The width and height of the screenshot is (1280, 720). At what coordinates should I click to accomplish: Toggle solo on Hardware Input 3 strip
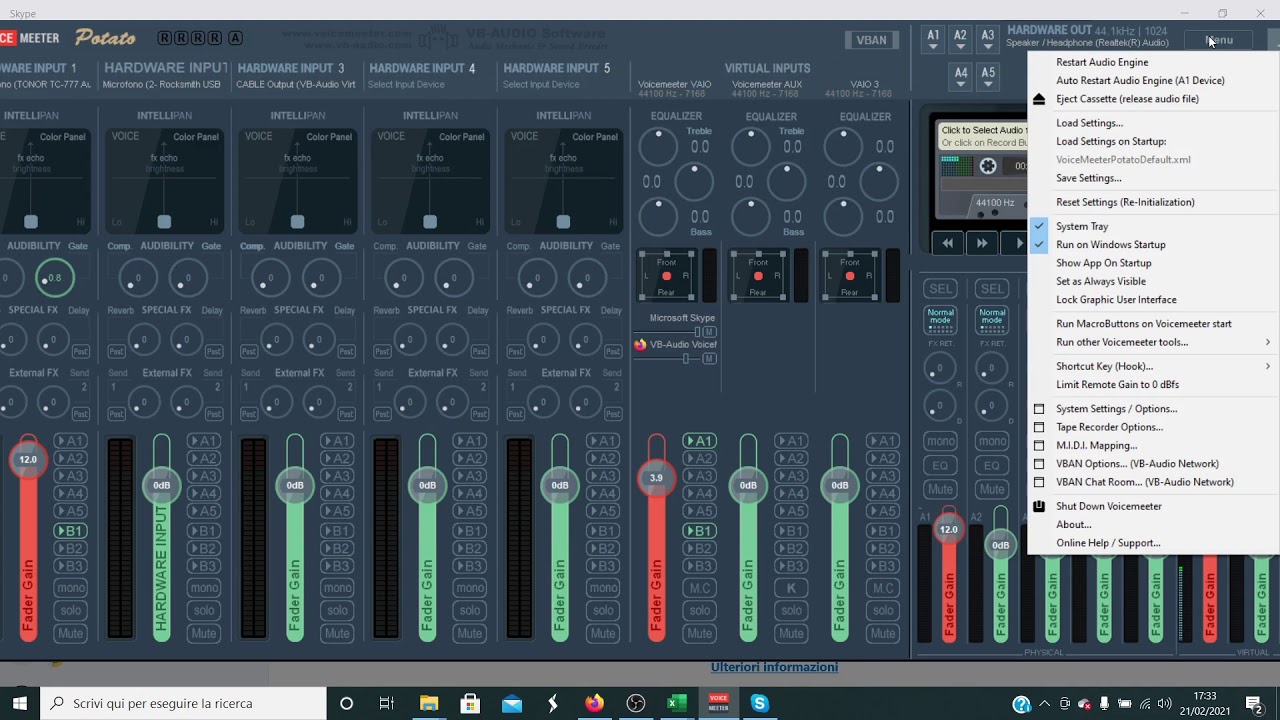tap(337, 610)
